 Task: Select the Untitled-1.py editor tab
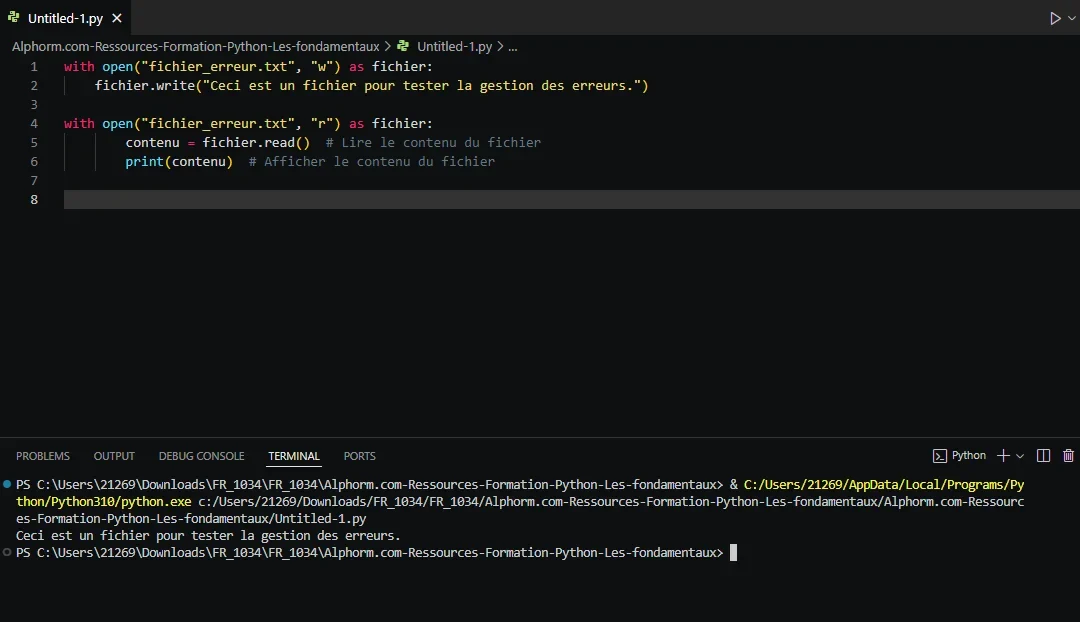coord(65,19)
